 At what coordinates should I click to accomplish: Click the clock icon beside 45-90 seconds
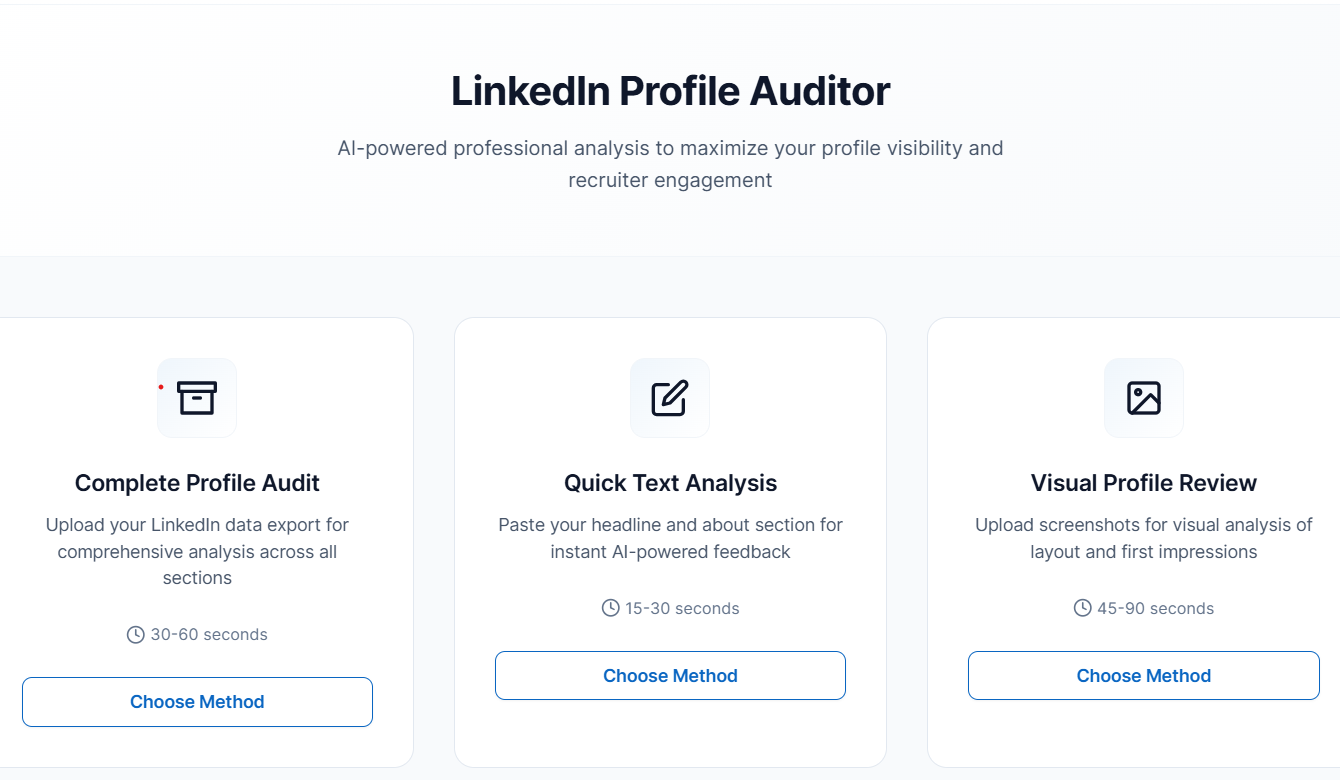(x=1082, y=608)
